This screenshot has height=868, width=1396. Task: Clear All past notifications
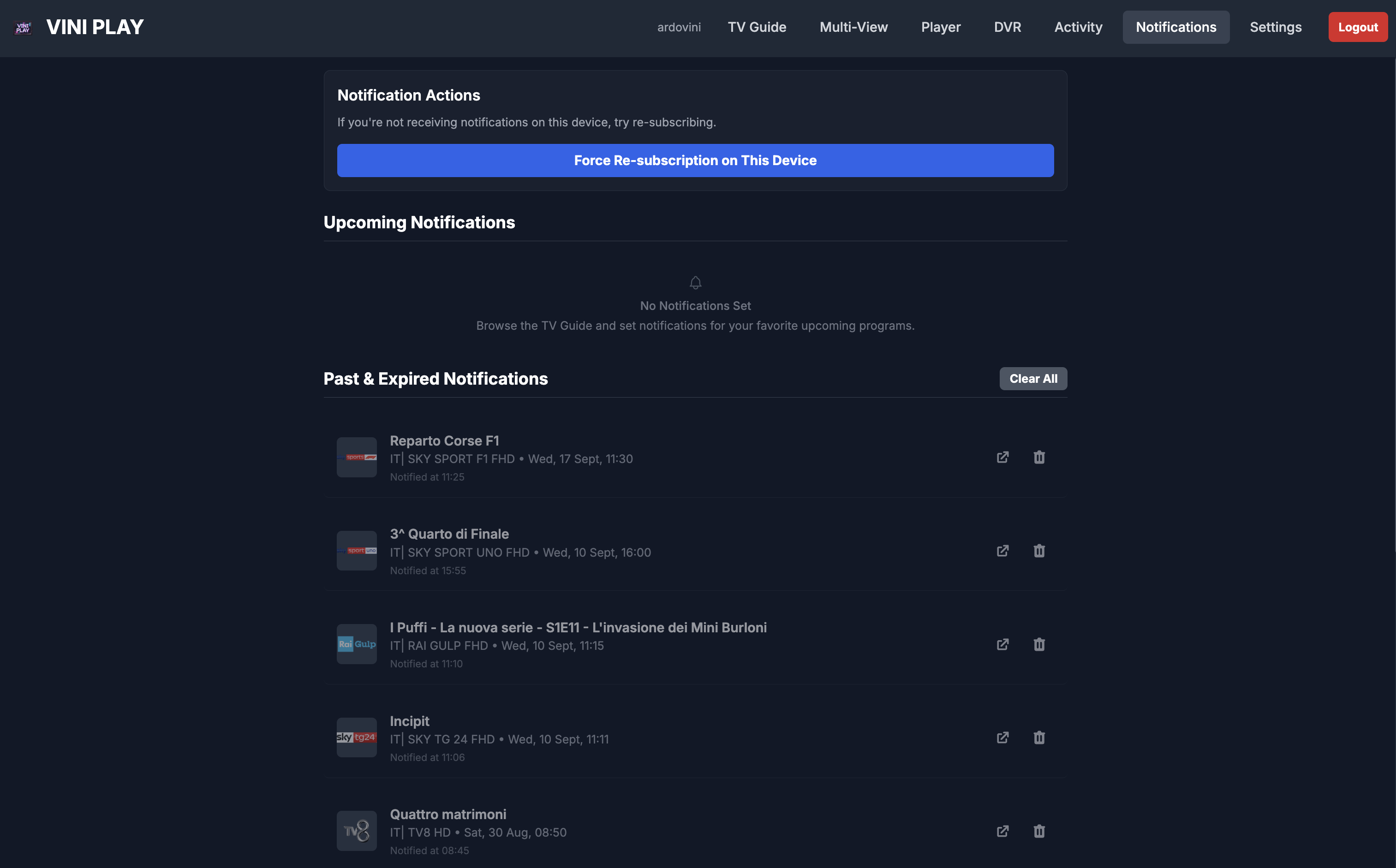click(1033, 379)
